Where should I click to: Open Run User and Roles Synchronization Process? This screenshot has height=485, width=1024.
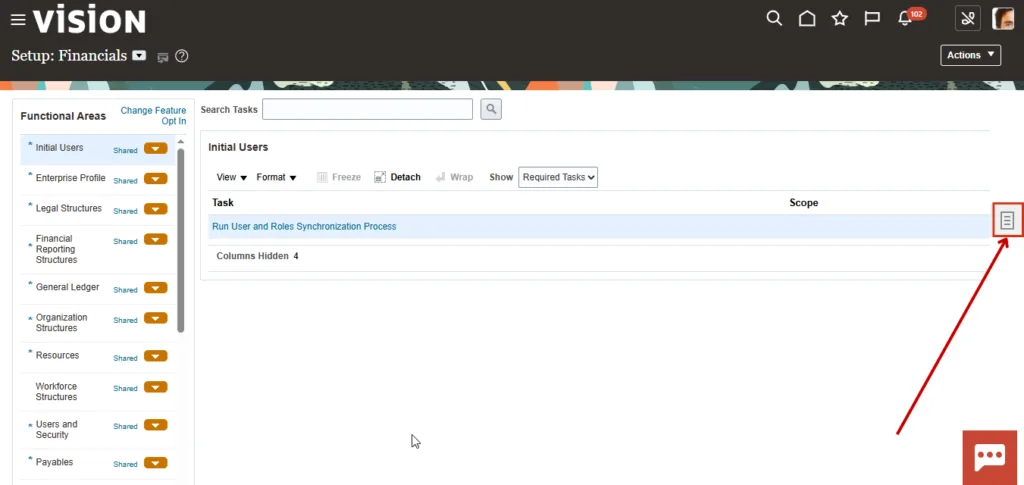tap(304, 227)
